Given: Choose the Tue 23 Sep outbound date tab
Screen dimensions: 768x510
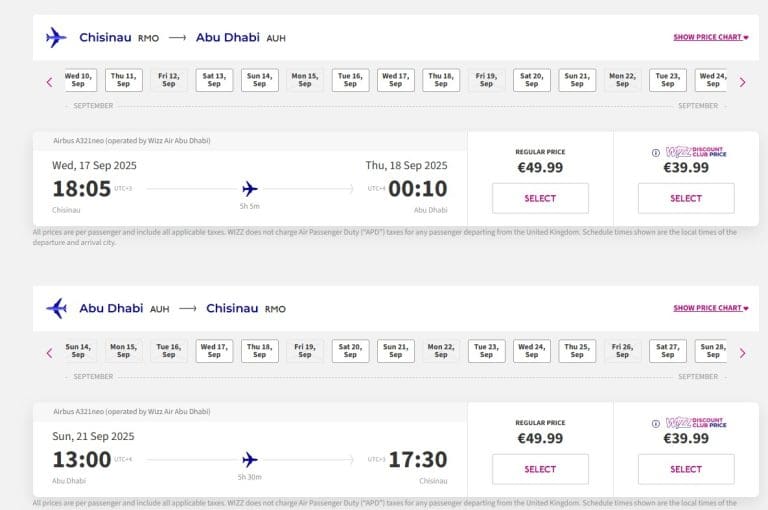Looking at the screenshot, I should point(667,80).
